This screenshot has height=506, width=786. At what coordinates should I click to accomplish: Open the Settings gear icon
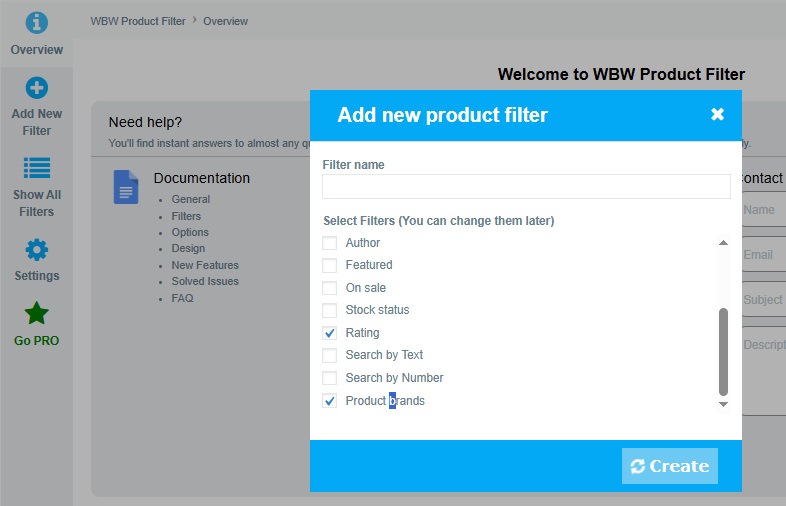(37, 249)
